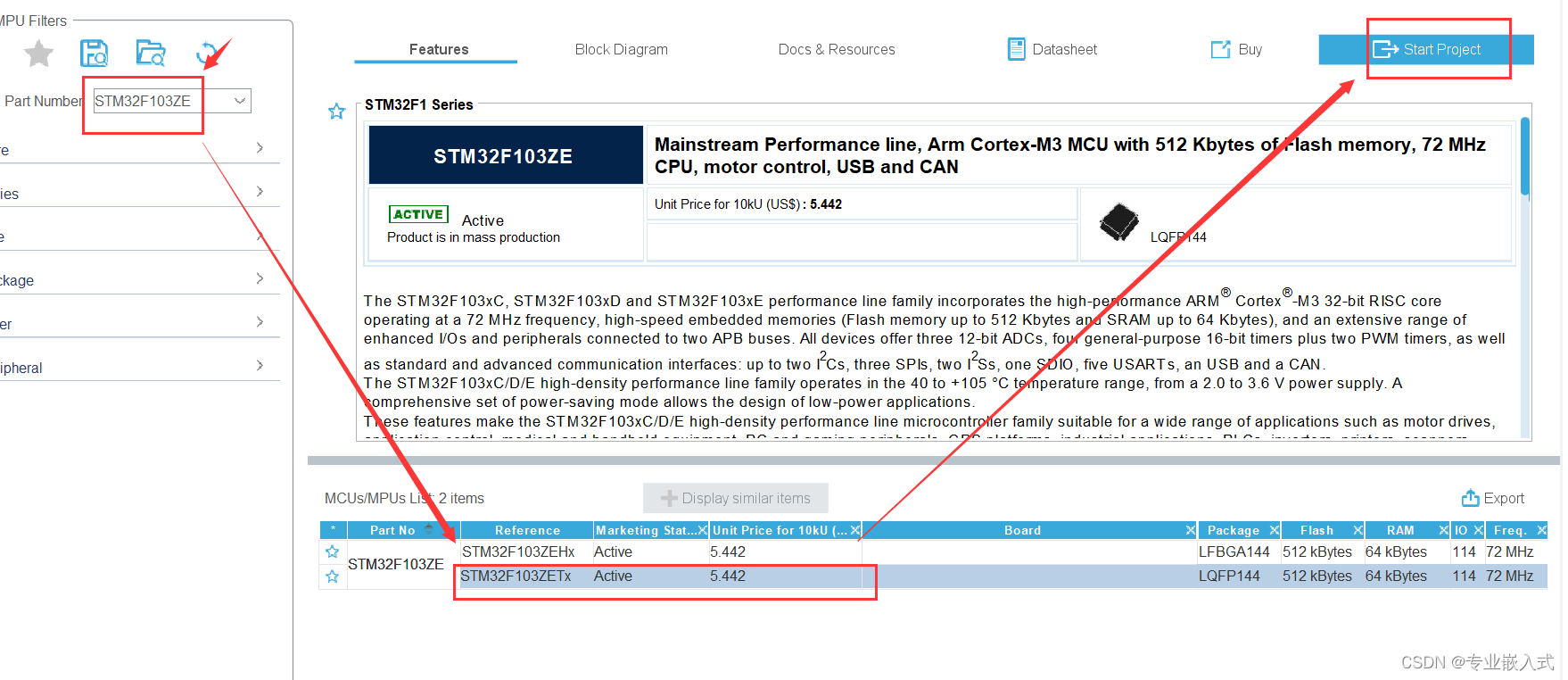Click the reset filters refresh icon
The width and height of the screenshot is (1568, 680).
(x=206, y=54)
